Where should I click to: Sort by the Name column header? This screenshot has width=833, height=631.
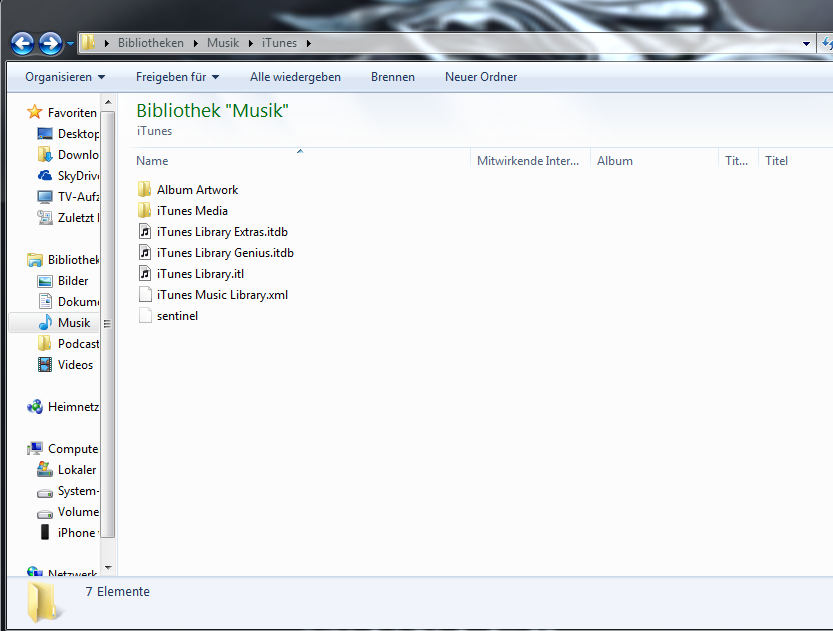(300, 161)
